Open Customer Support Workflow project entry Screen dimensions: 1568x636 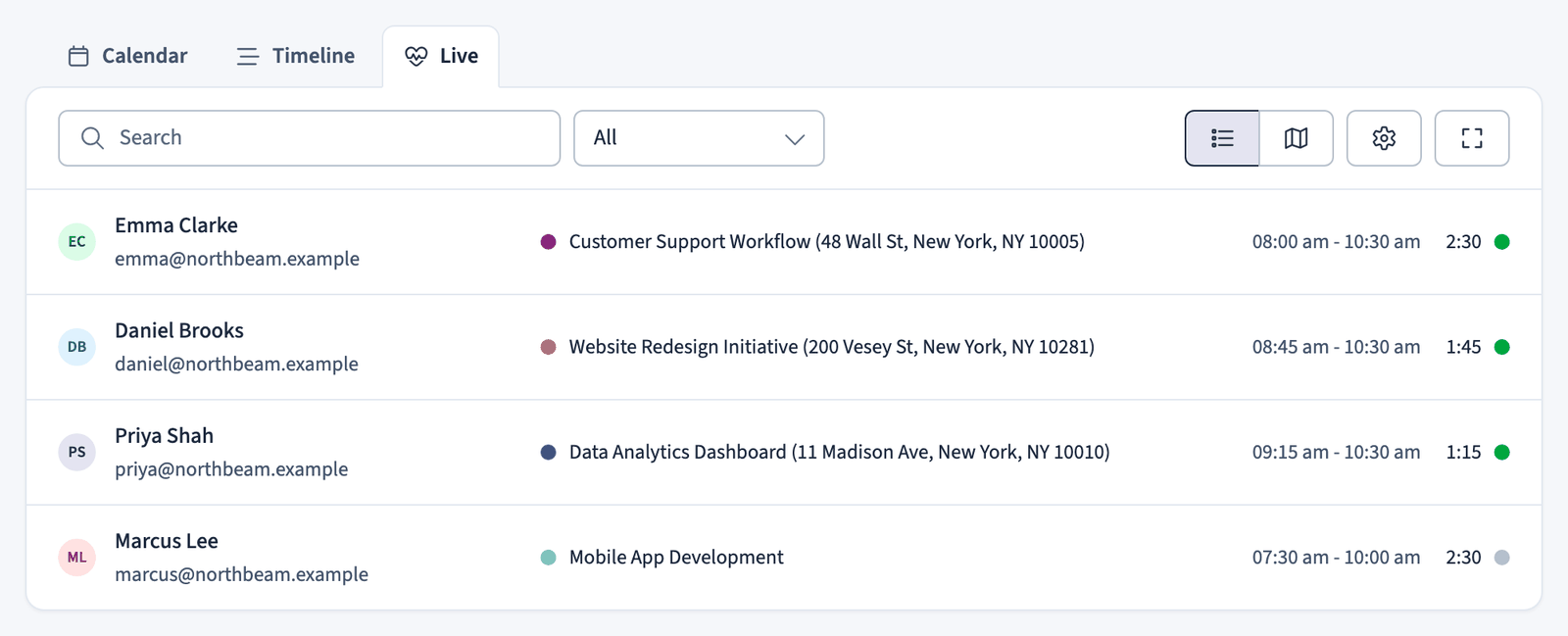[x=827, y=242]
